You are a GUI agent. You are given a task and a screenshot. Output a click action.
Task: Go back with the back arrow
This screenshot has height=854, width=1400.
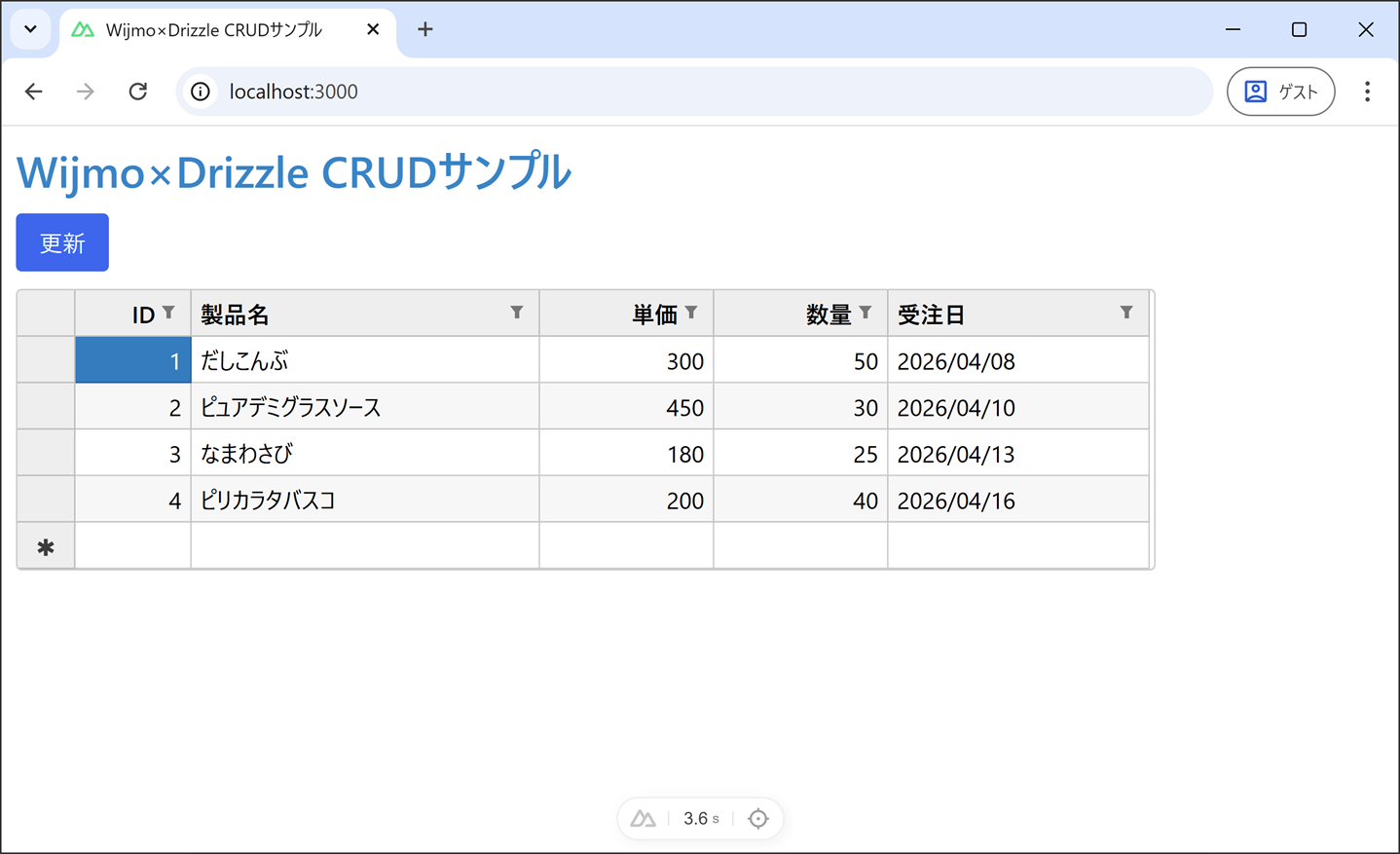34,92
